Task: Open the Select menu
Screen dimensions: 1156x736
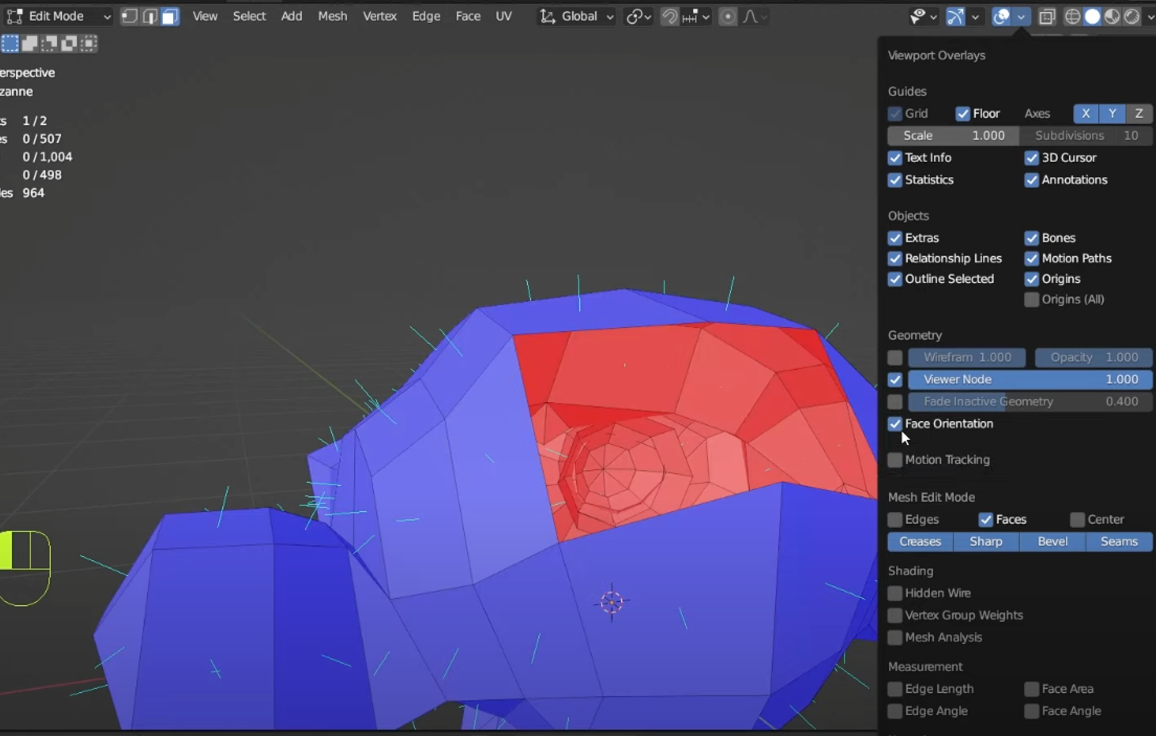Action: [249, 16]
